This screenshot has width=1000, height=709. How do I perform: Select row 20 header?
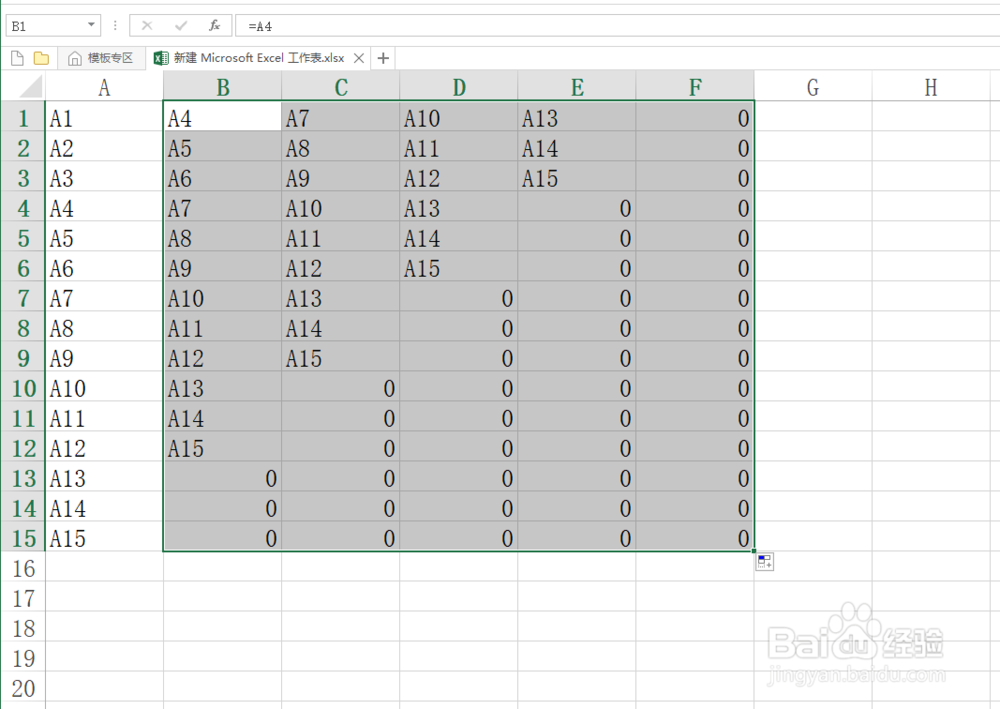(x=23, y=687)
